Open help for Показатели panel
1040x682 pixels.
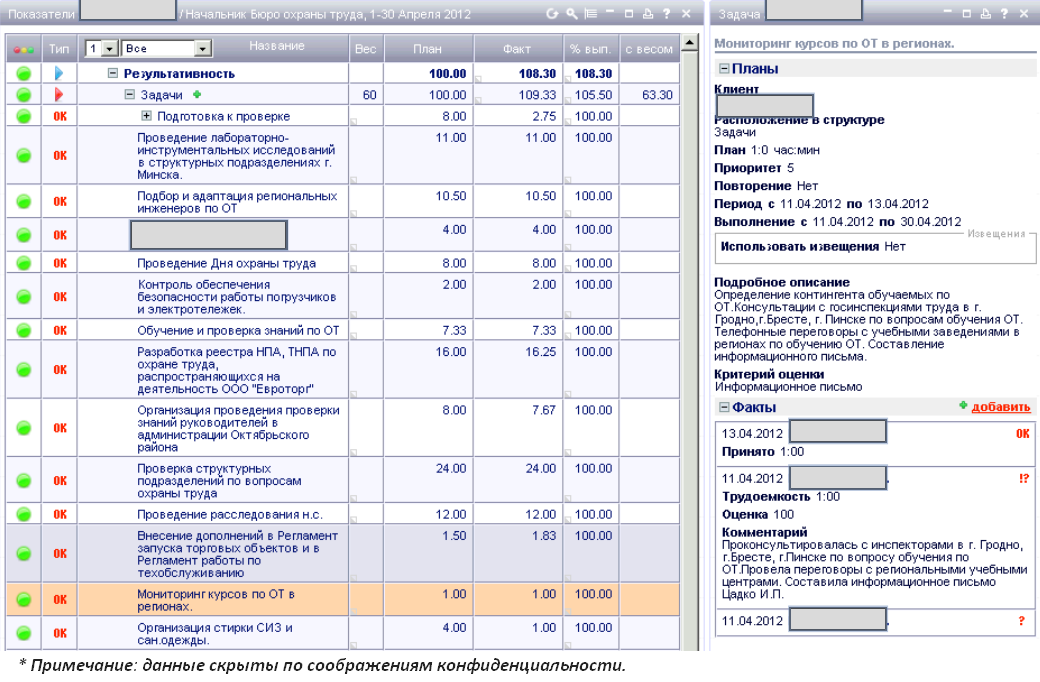(x=667, y=13)
